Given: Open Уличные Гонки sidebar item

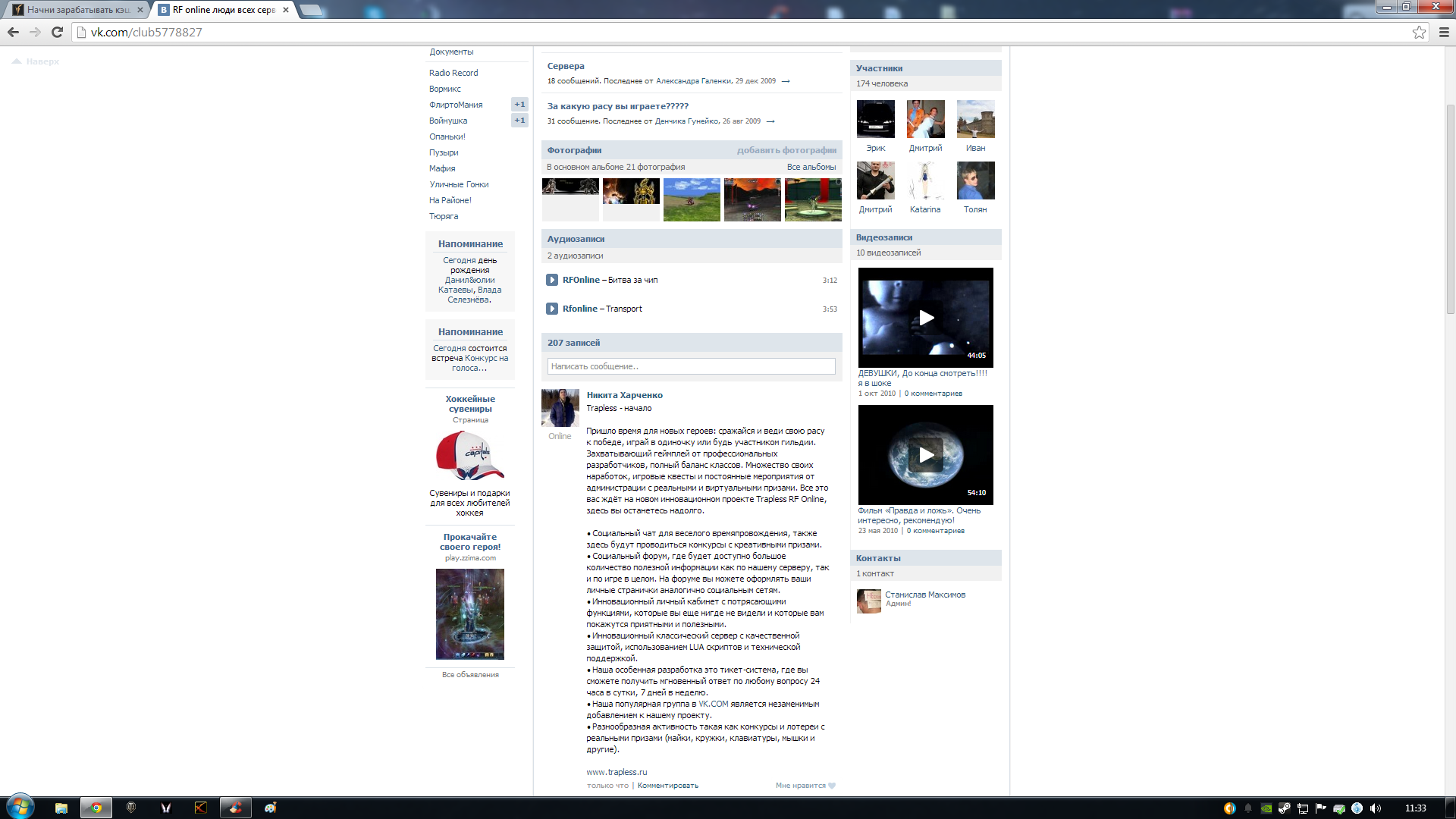Looking at the screenshot, I should [459, 184].
